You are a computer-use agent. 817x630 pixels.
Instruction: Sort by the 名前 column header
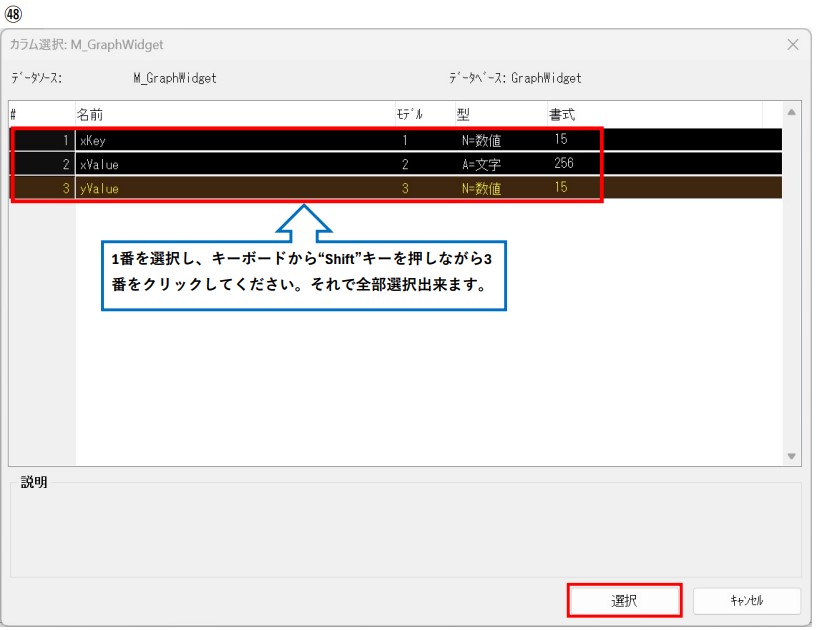click(x=91, y=114)
